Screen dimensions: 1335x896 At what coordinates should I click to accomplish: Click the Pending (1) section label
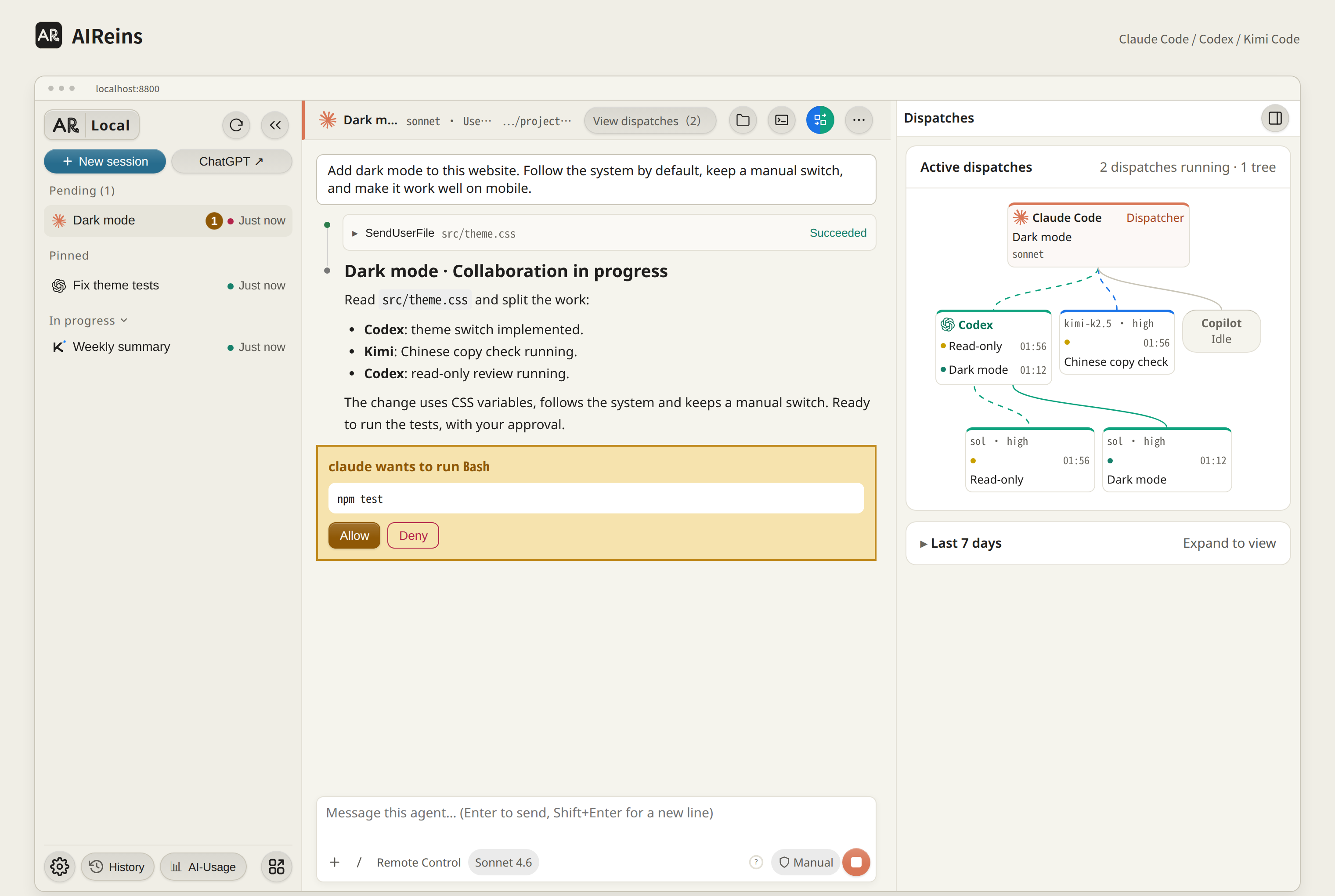pos(82,190)
